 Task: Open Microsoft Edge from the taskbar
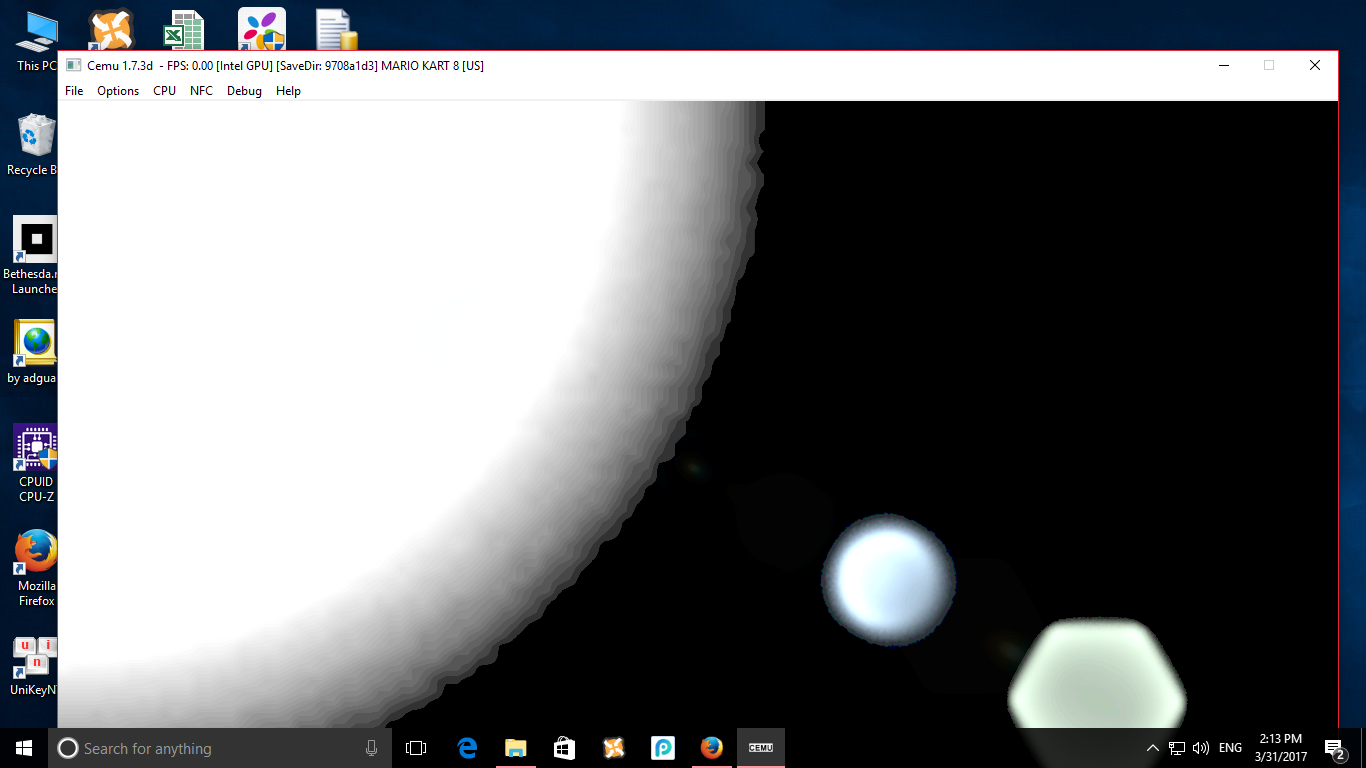click(467, 748)
